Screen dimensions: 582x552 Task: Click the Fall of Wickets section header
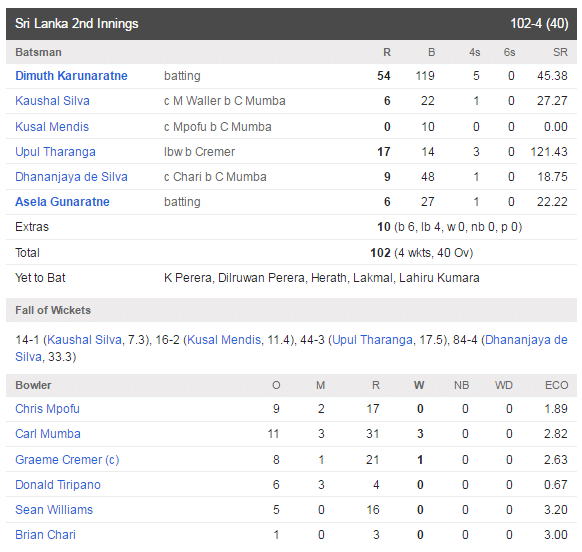291,310
